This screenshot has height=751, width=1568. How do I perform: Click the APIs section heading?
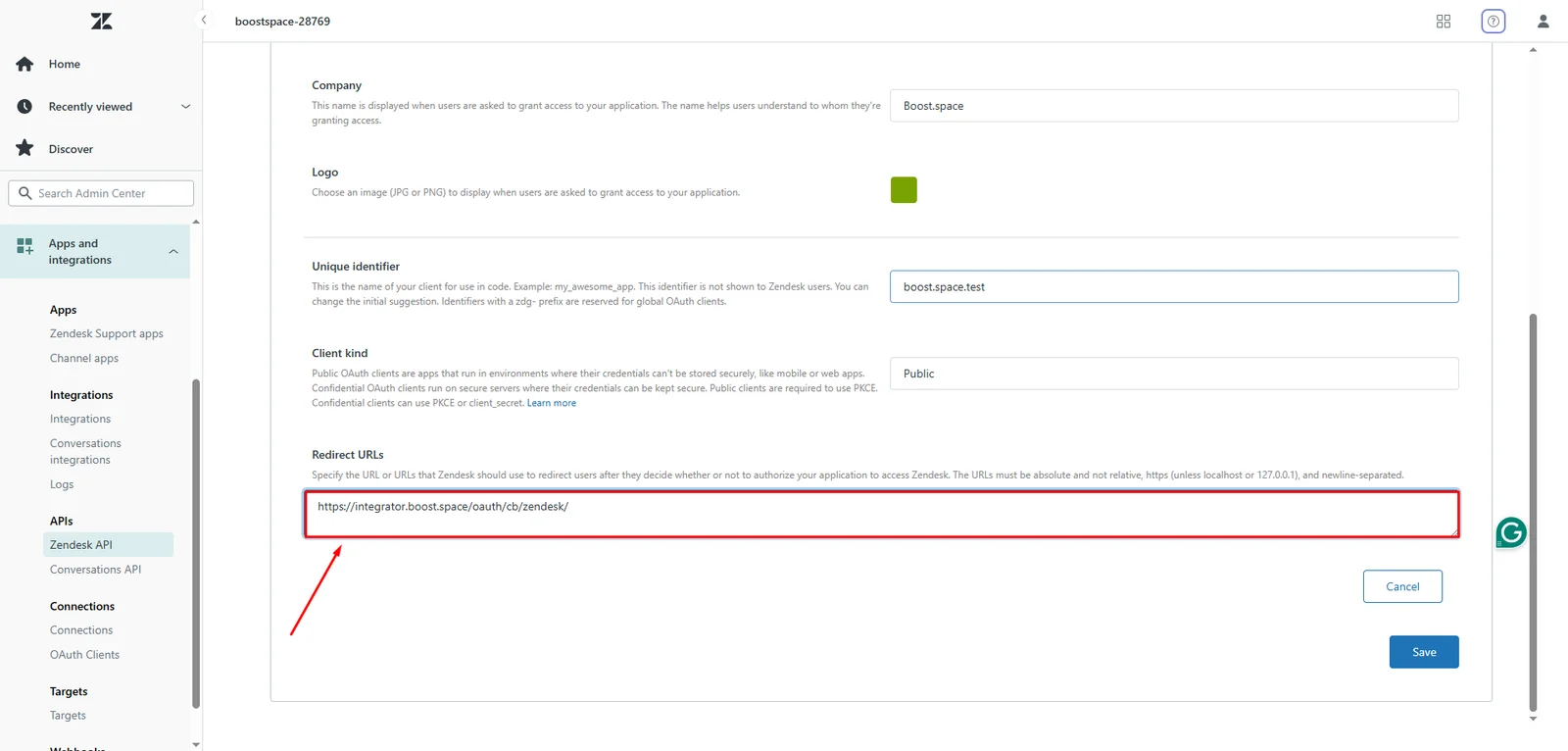62,522
